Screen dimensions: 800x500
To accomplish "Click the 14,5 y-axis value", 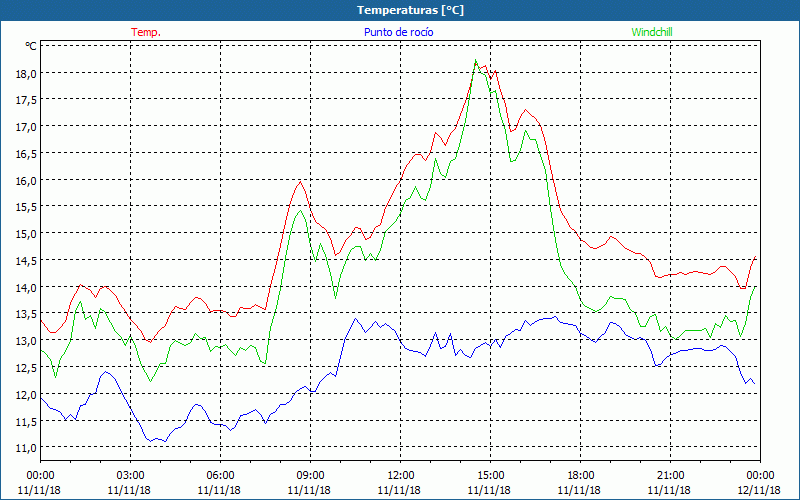I will click(27, 261).
